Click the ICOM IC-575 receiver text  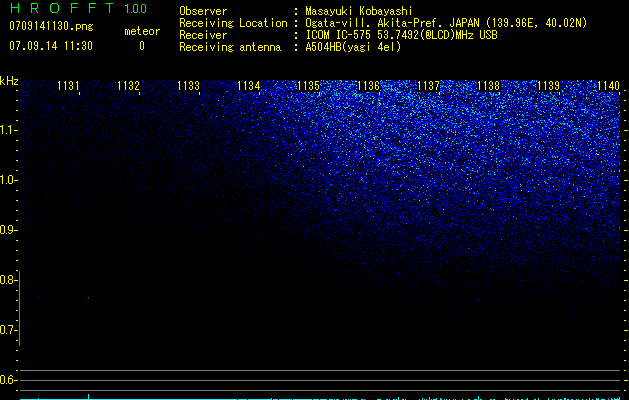click(x=401, y=35)
